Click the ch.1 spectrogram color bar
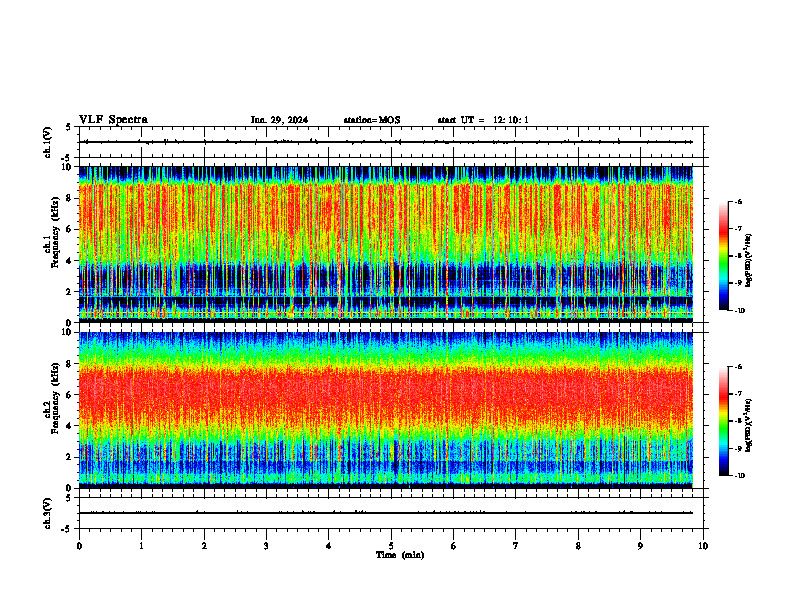 tap(724, 256)
